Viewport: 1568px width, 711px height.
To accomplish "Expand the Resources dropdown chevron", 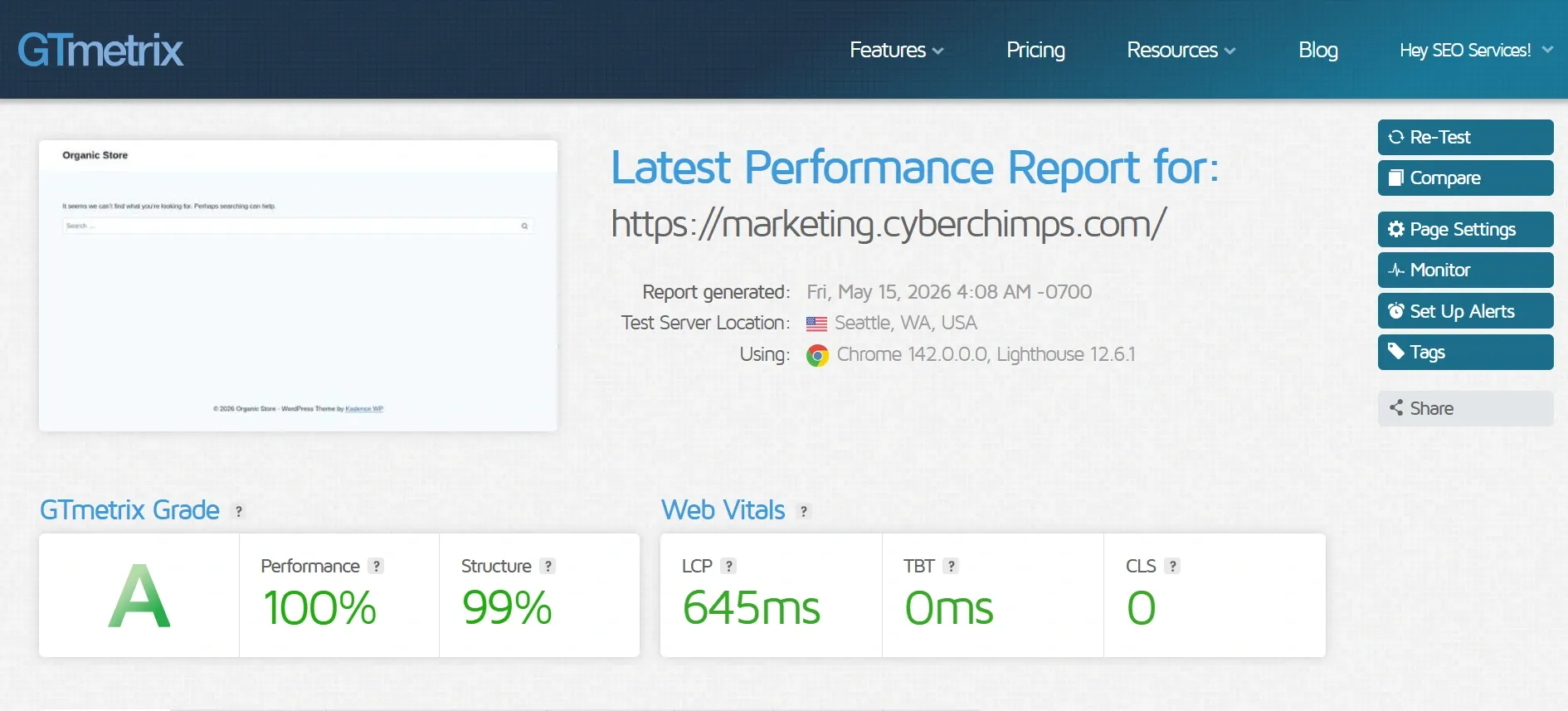I will [x=1230, y=51].
